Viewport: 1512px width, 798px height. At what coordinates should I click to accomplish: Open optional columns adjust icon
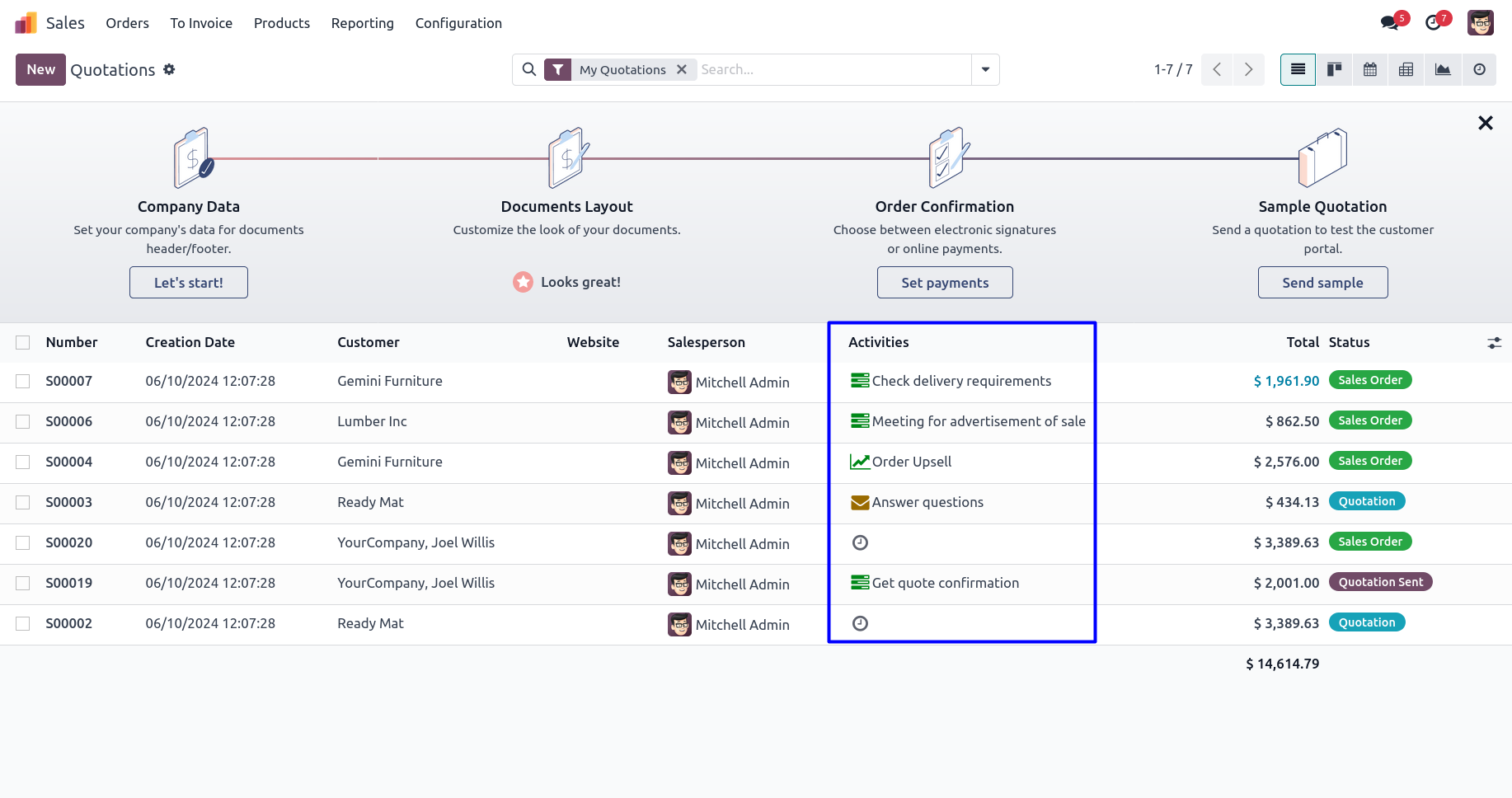click(1494, 343)
